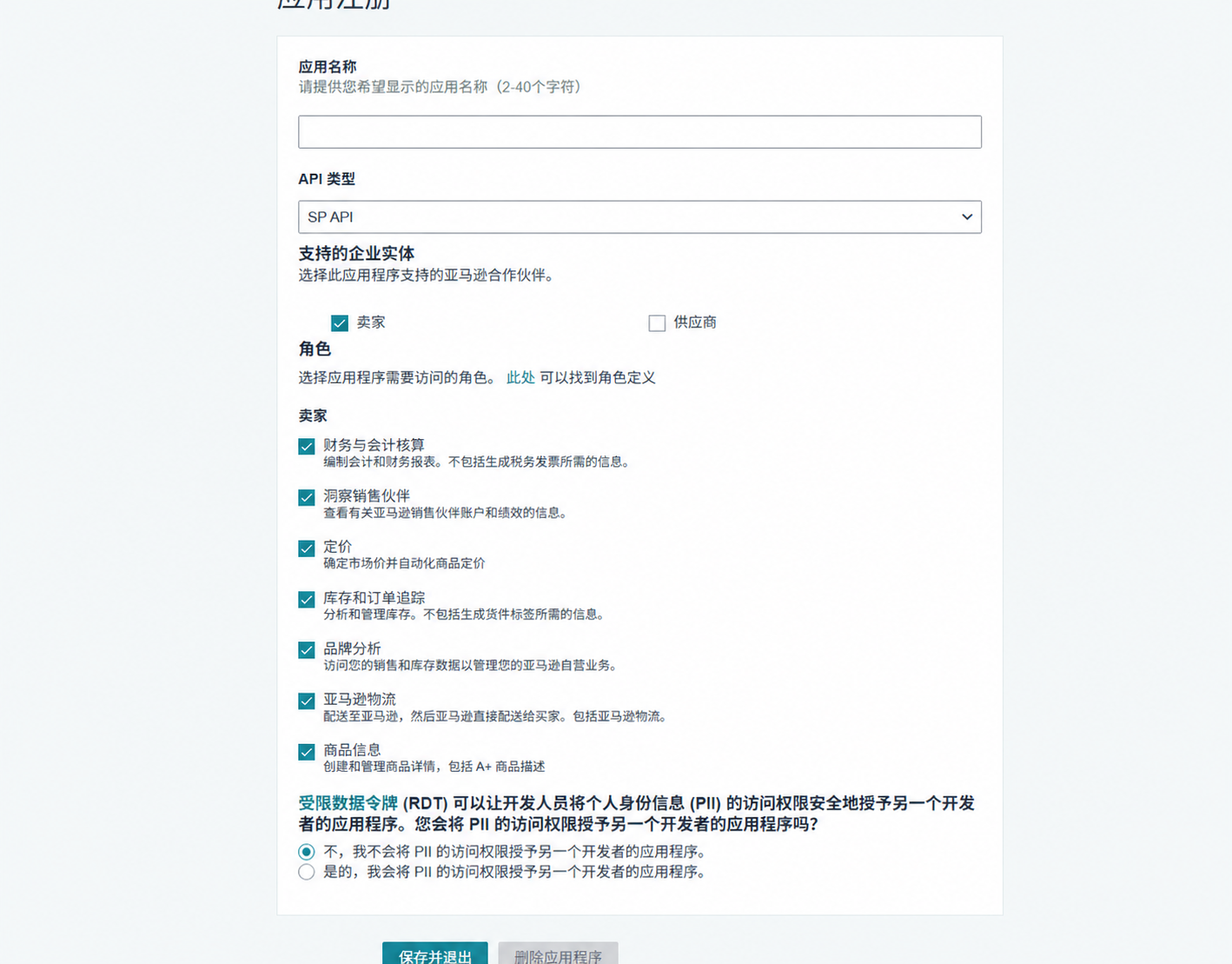
Task: Click the 保存并退出 button
Action: coord(434,954)
